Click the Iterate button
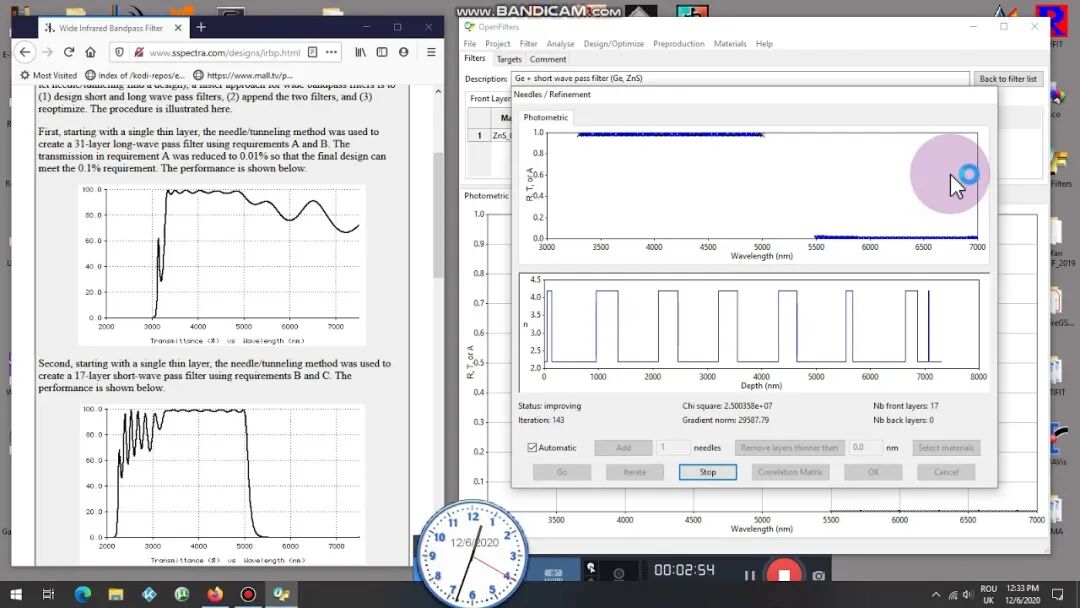Viewport: 1080px width, 608px height. 634,472
